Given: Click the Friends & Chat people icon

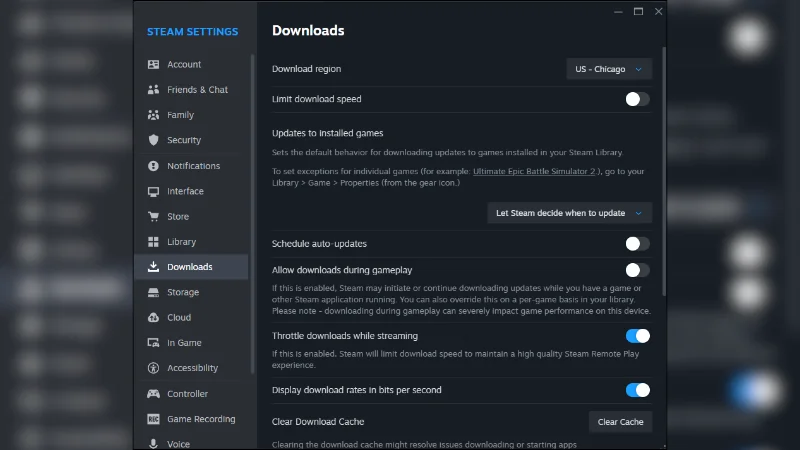Looking at the screenshot, I should click(x=153, y=90).
